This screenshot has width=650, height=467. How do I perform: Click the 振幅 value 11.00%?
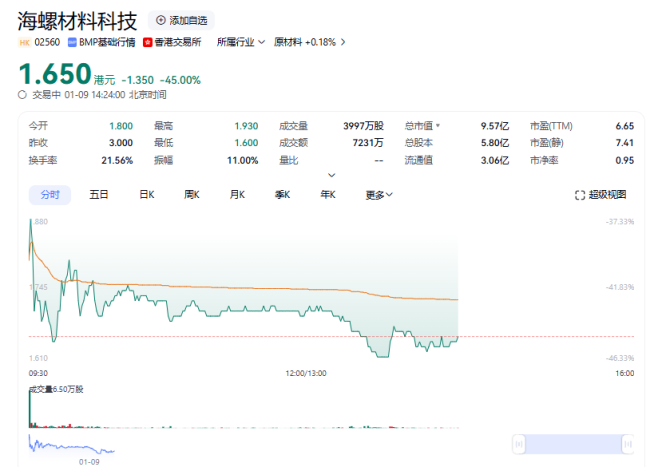[x=243, y=160]
